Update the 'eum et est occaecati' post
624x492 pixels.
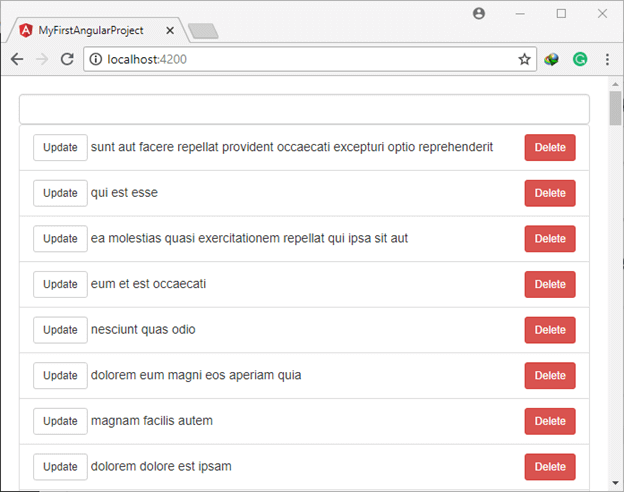60,284
